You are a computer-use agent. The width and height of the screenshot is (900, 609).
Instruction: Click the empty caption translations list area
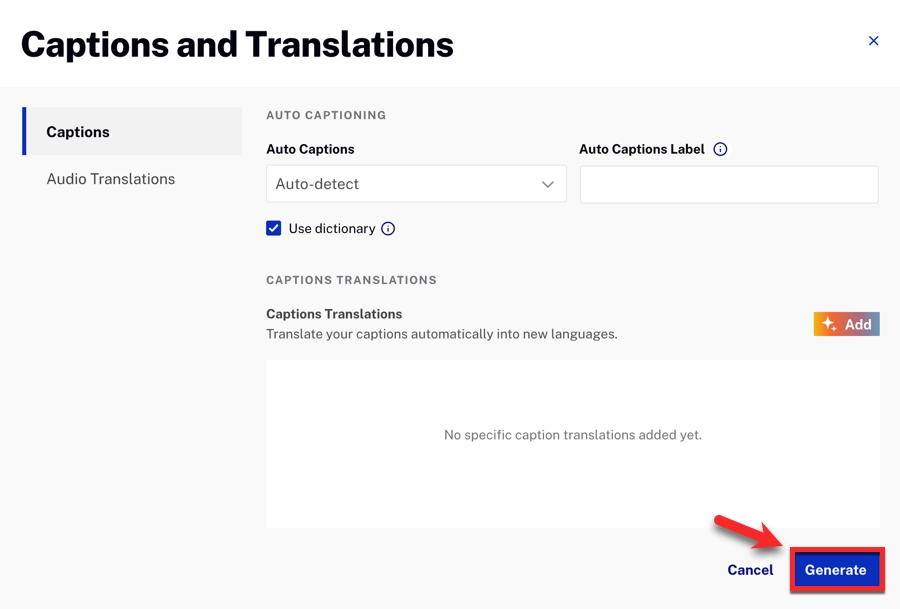(572, 490)
